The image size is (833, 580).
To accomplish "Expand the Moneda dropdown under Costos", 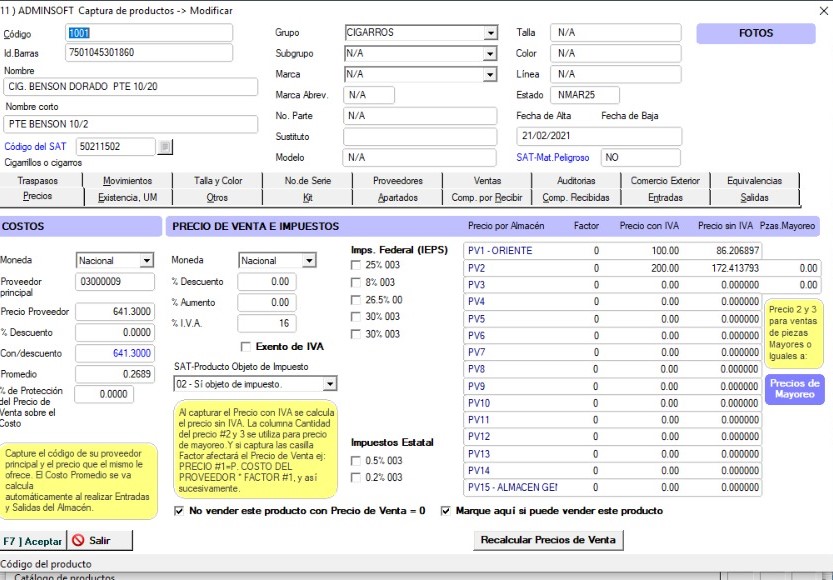I will coord(147,261).
